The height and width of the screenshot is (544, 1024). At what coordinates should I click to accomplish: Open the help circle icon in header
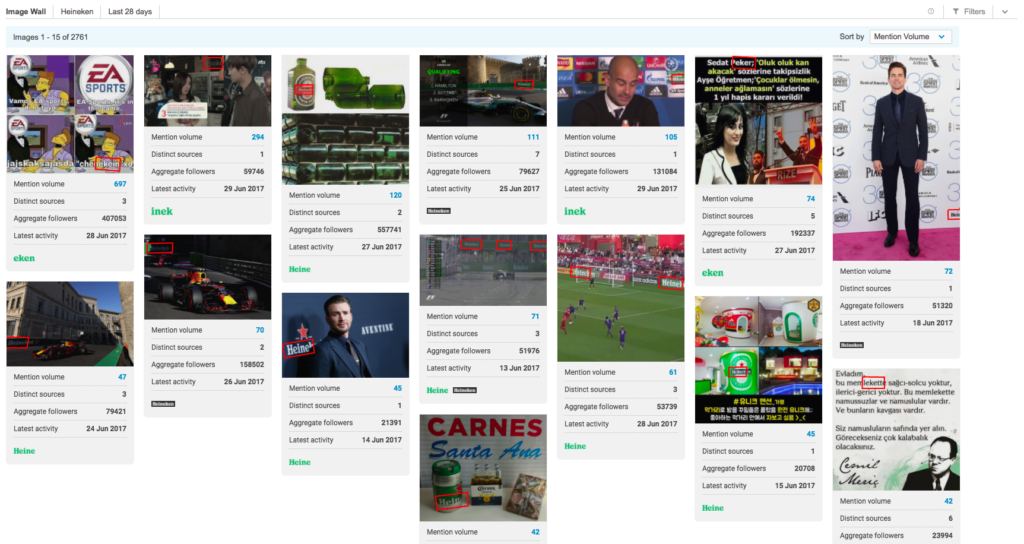931,11
